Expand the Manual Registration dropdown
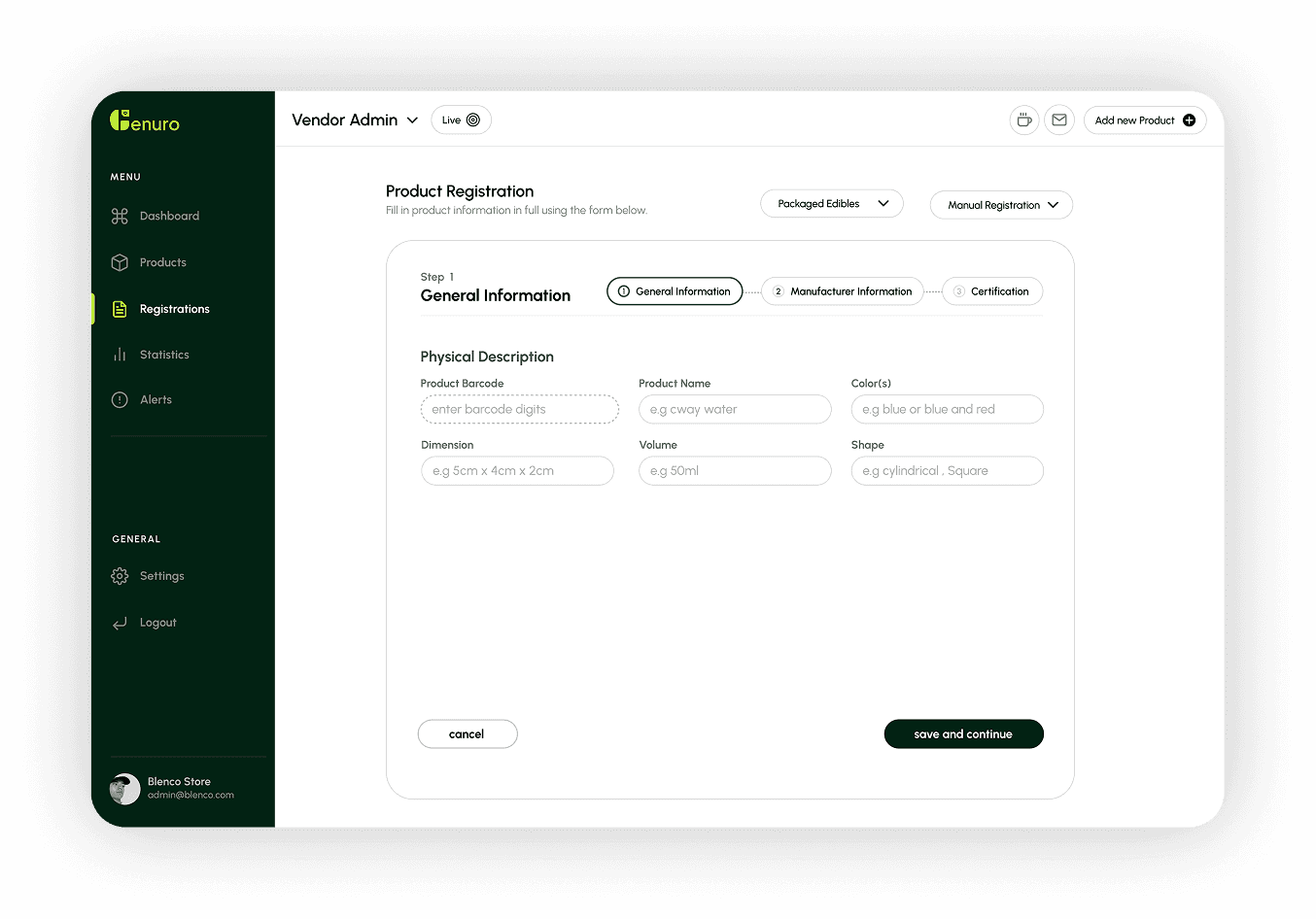Viewport: 1316px width, 919px height. (1001, 205)
